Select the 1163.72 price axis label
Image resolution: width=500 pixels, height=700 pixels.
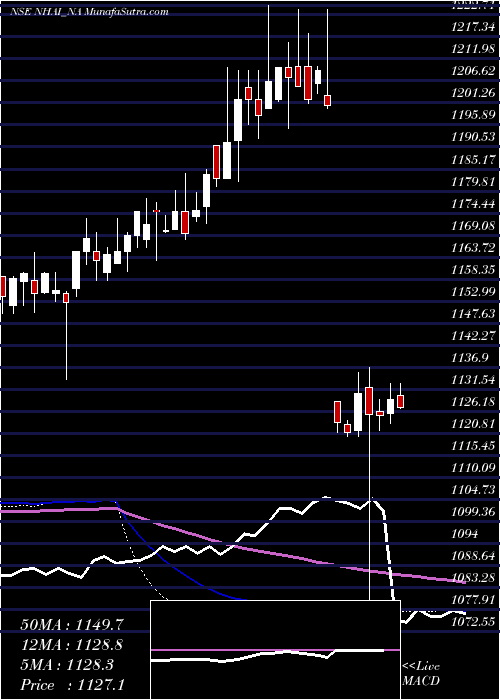click(x=472, y=248)
